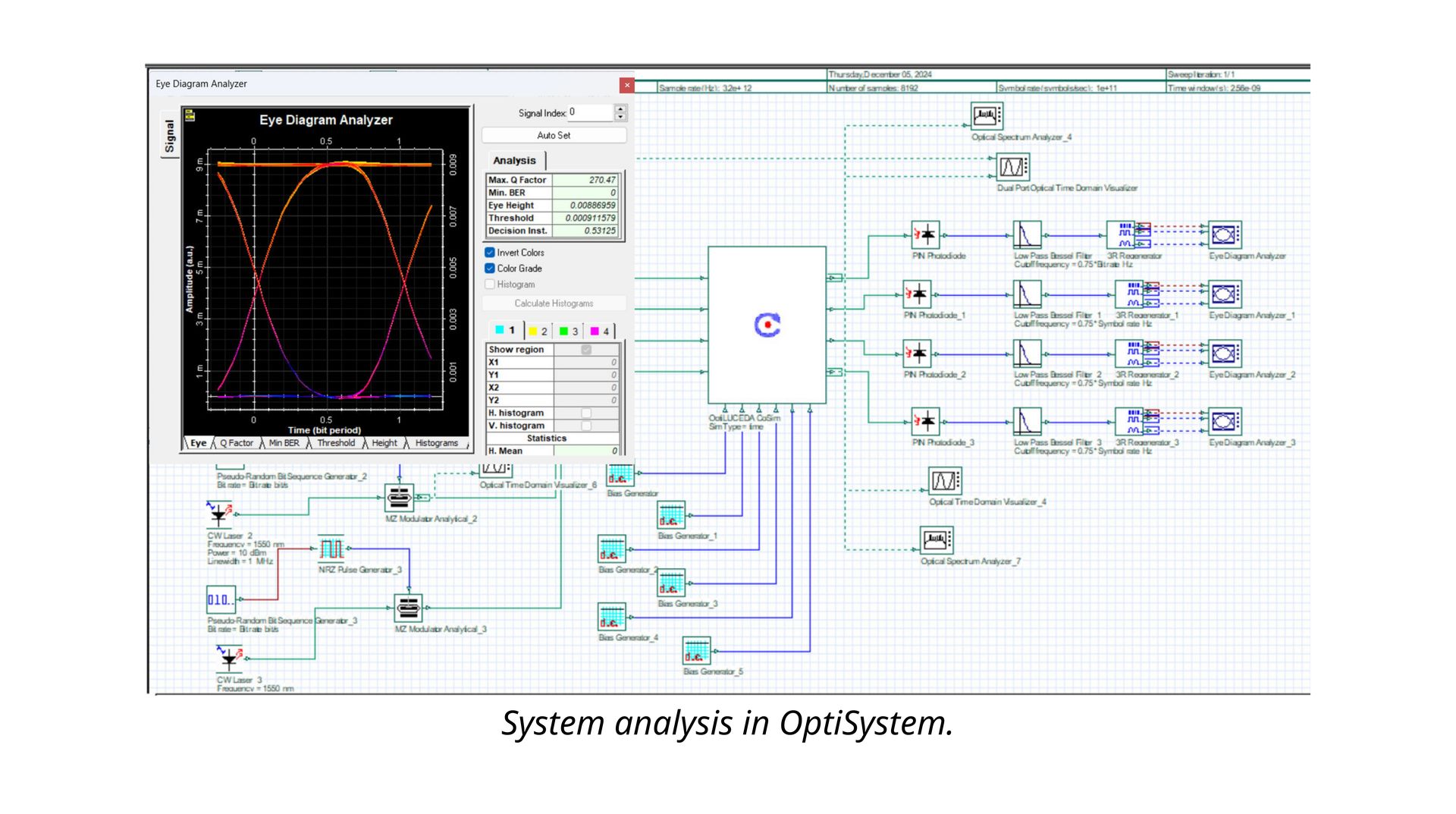Select the PIN Photodiode_3 component icon
Screen dimensions: 1456x814
click(x=926, y=421)
